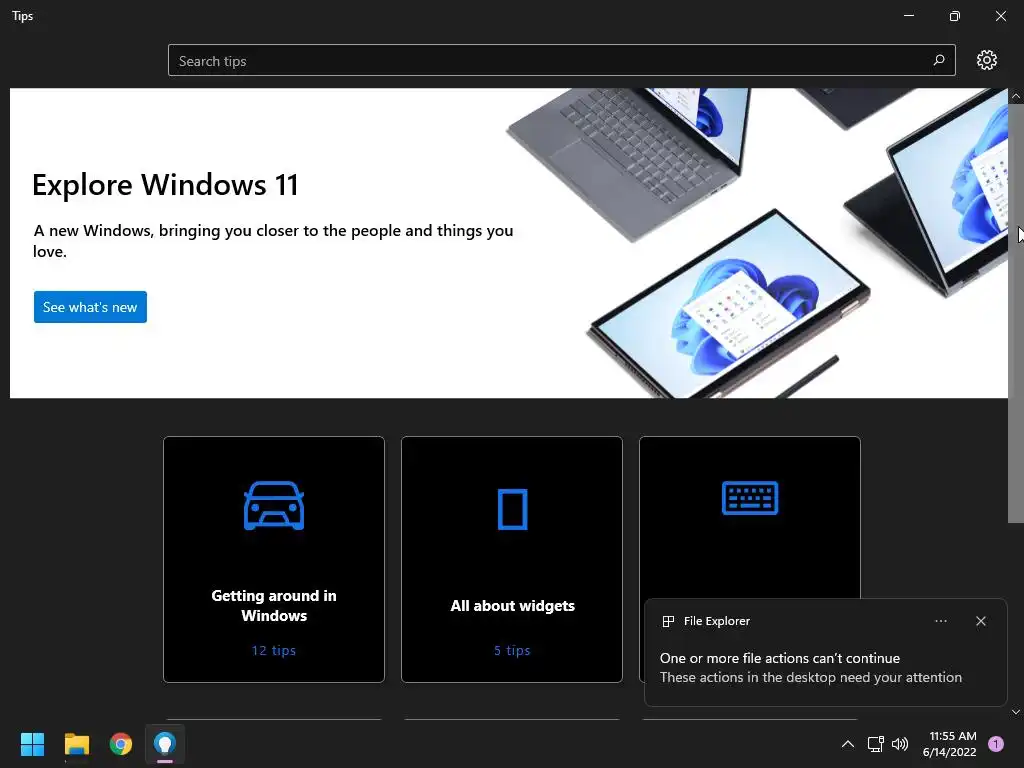
Task: Click the keyboard icon on the third card
Action: (750, 498)
